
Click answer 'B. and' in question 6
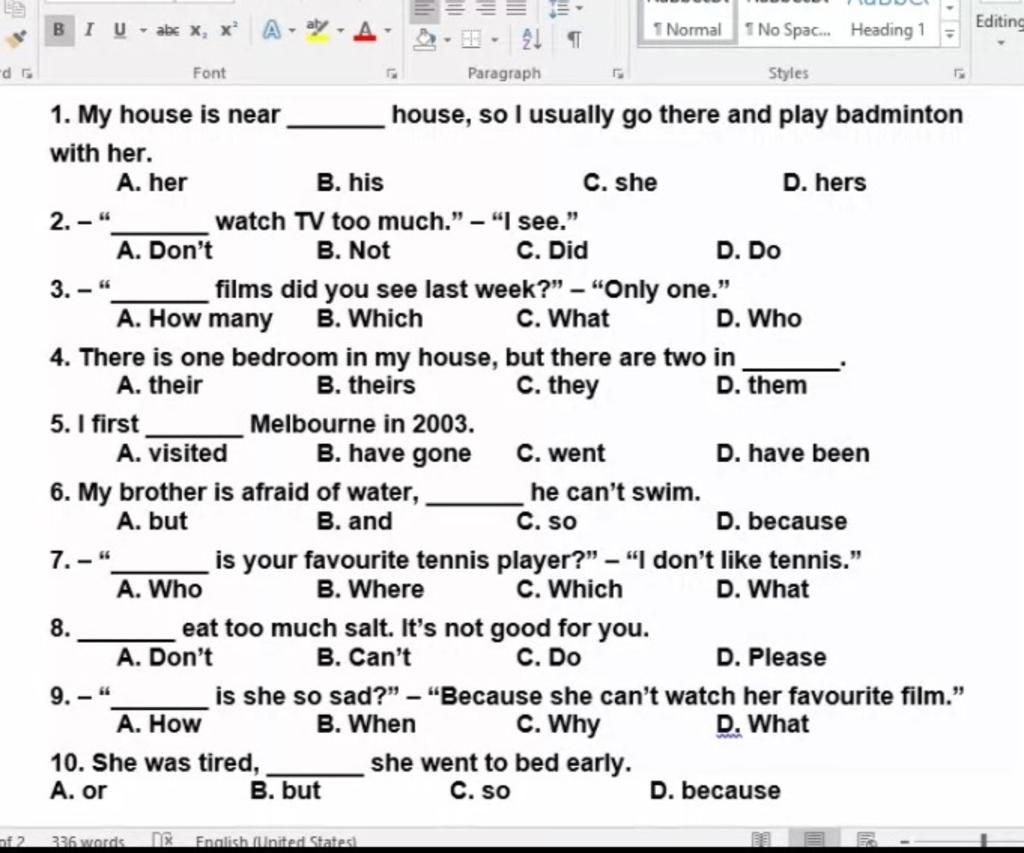(355, 521)
